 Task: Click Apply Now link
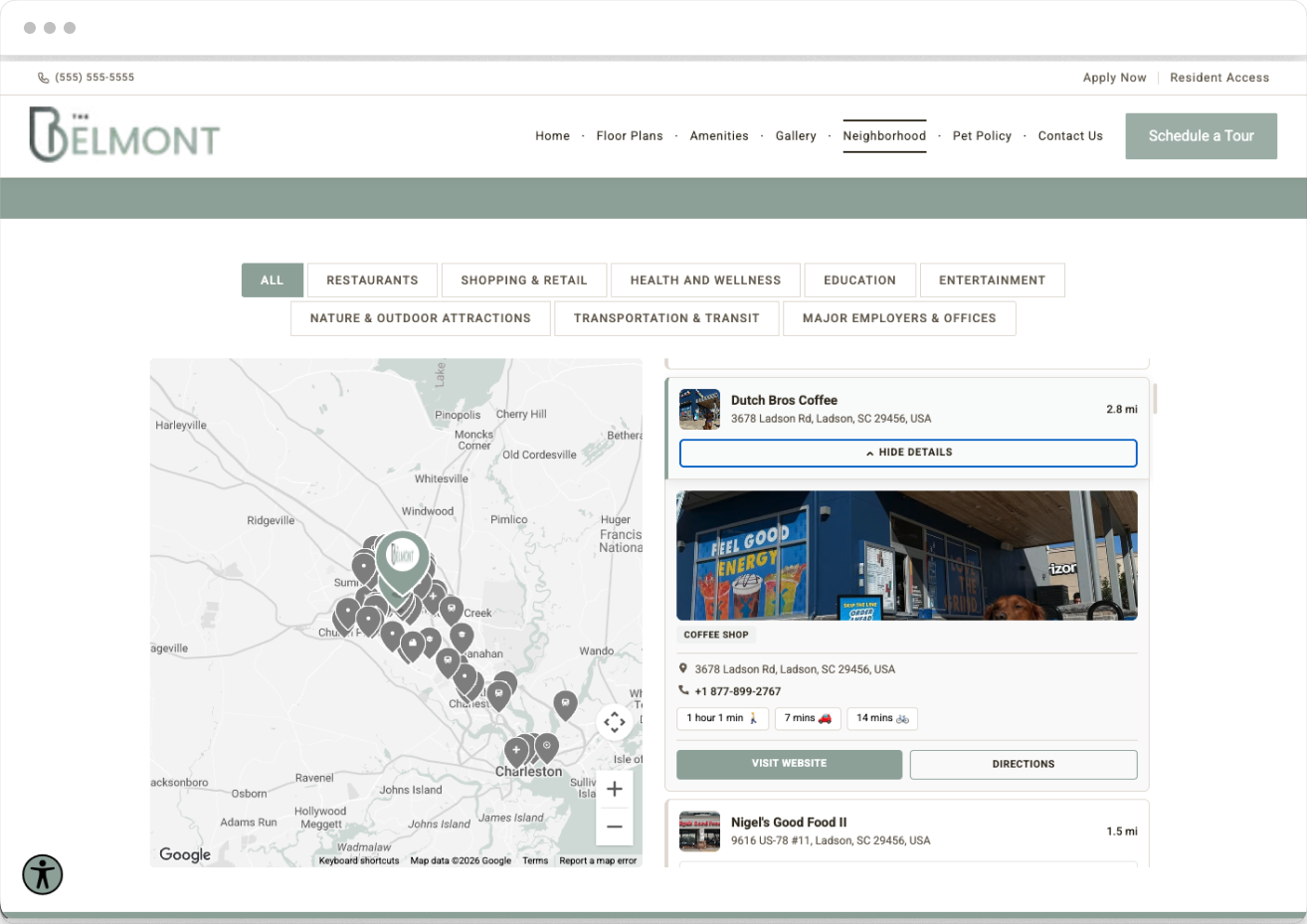(1115, 78)
